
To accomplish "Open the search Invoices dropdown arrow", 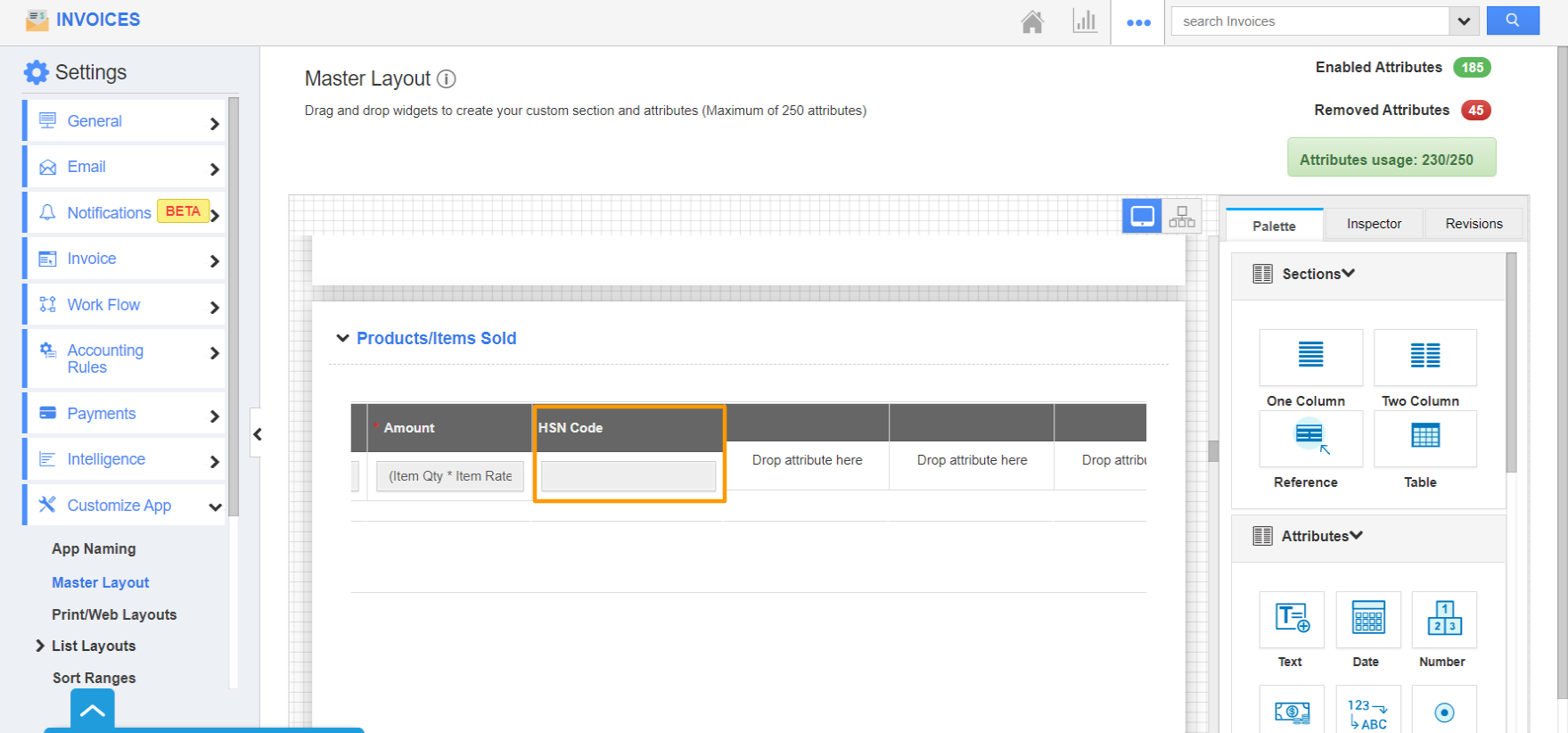I will coord(1464,21).
